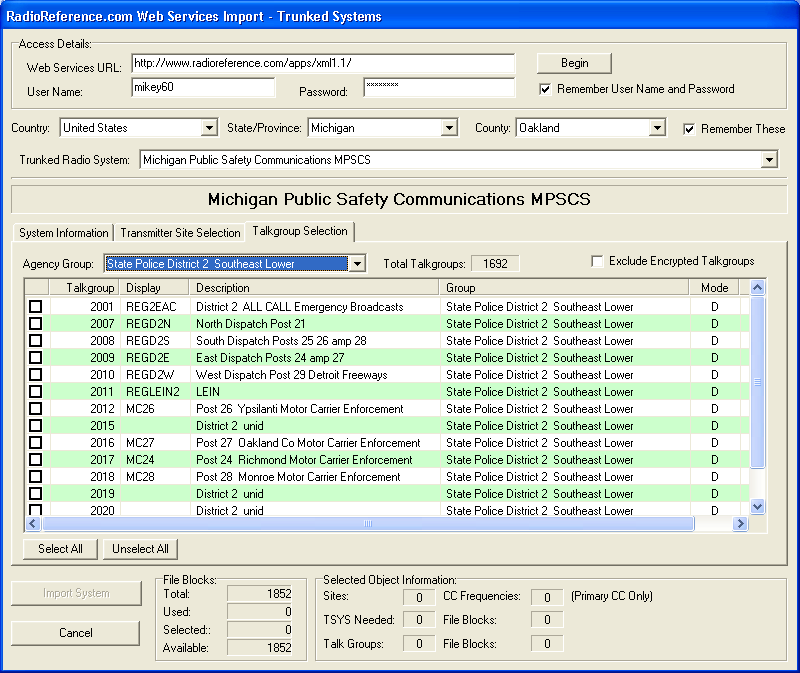Click the Web Services URL field

[322, 63]
